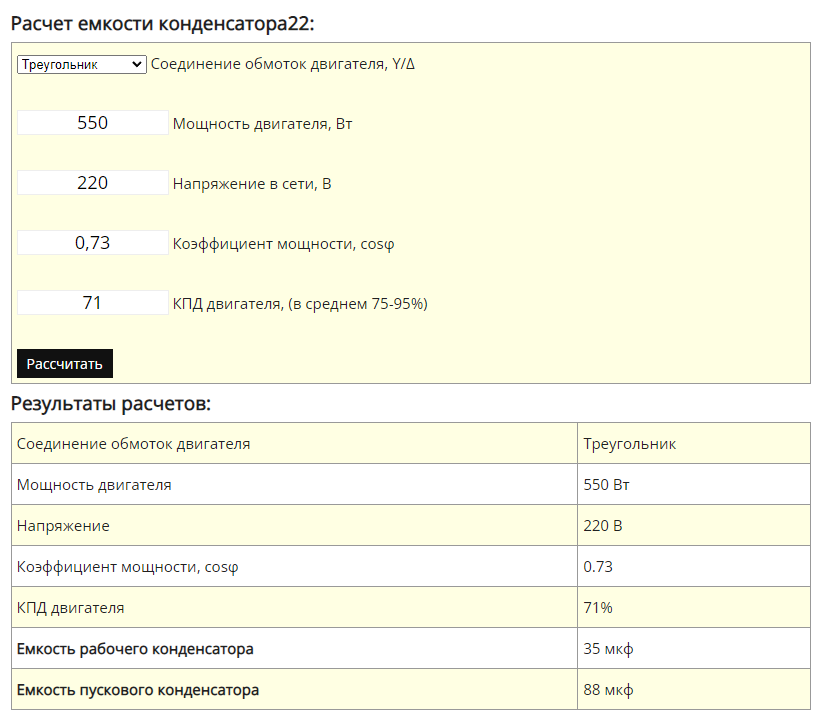
Task: Click the result cell showing 88 мкф
Action: 608,690
